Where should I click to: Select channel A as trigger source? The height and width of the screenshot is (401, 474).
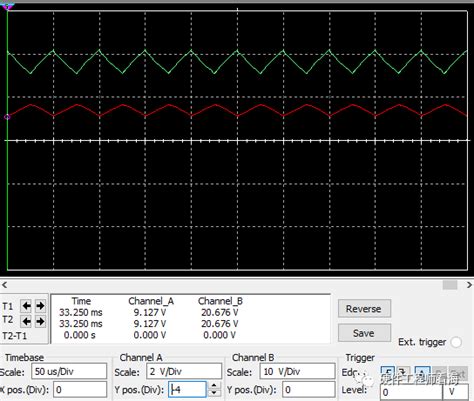tap(422, 373)
